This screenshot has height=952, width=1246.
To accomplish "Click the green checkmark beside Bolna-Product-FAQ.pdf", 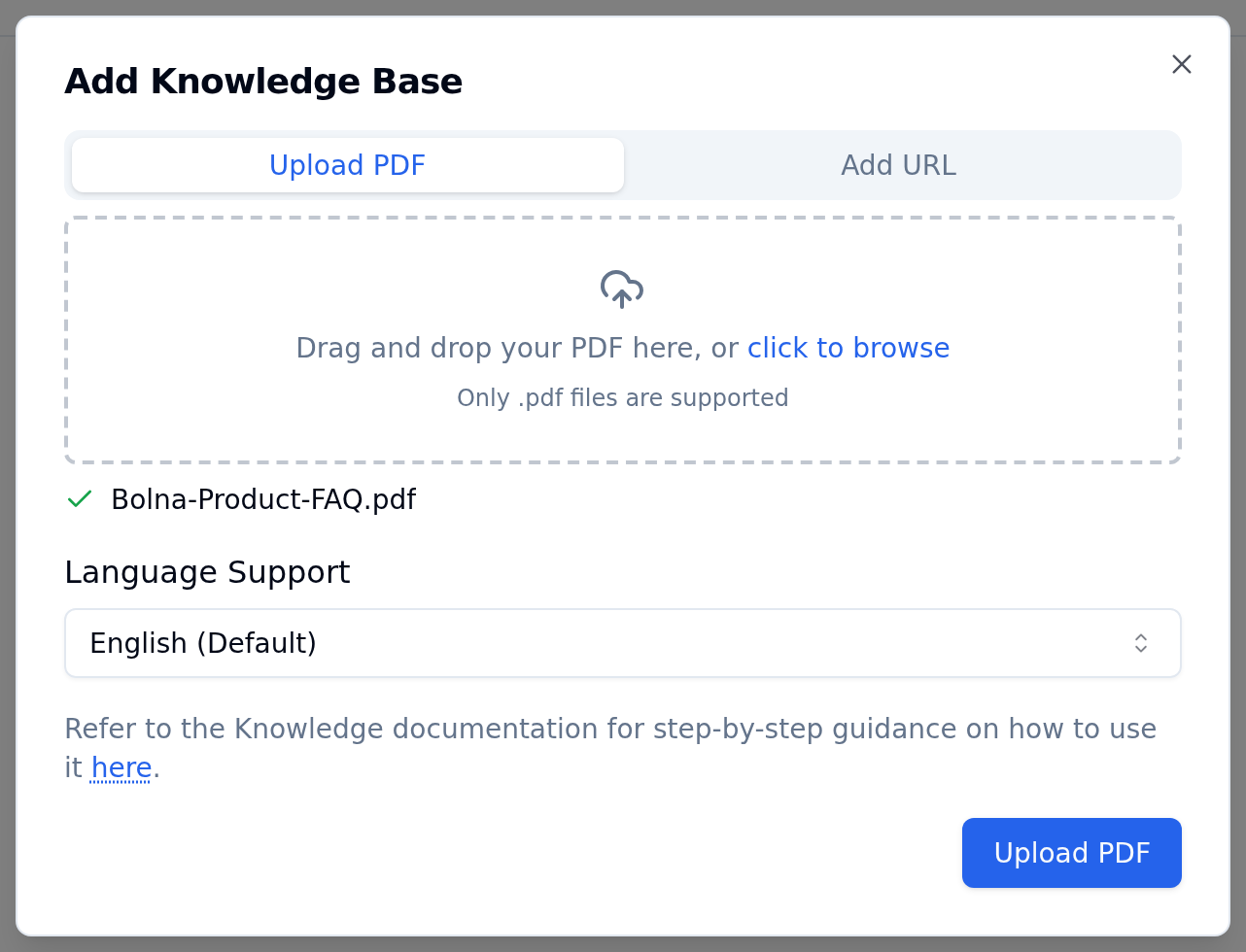I will point(80,499).
